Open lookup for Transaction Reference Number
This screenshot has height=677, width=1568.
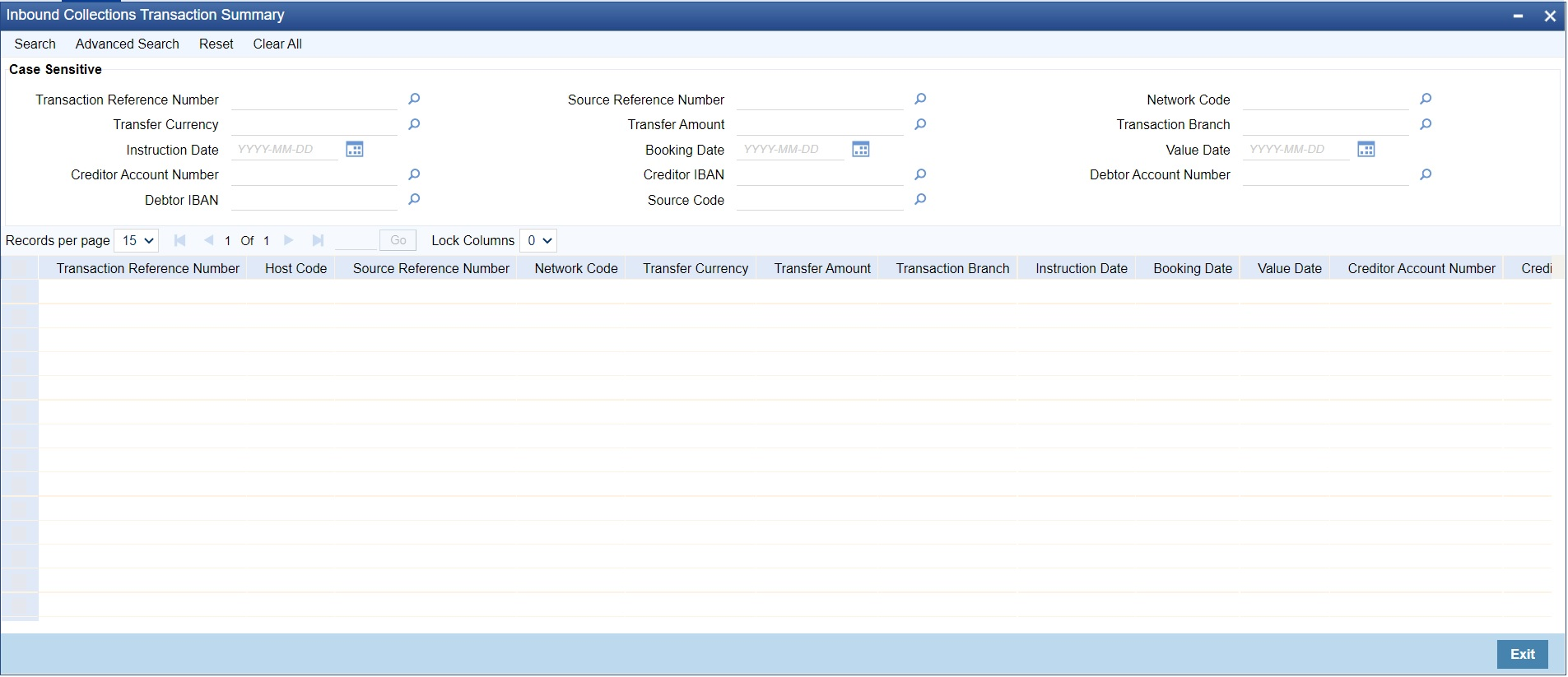(414, 99)
